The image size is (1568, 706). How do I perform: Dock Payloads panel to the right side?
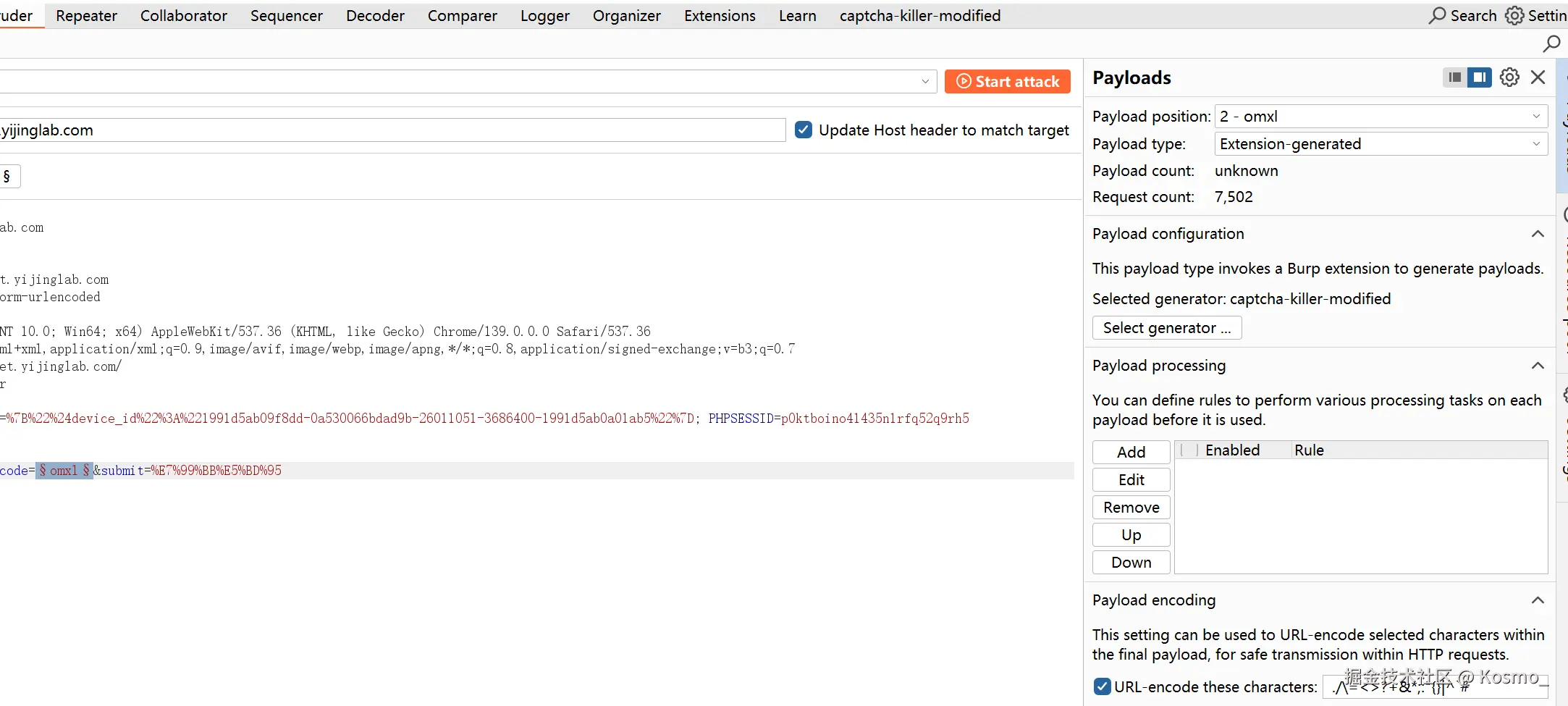[1480, 77]
